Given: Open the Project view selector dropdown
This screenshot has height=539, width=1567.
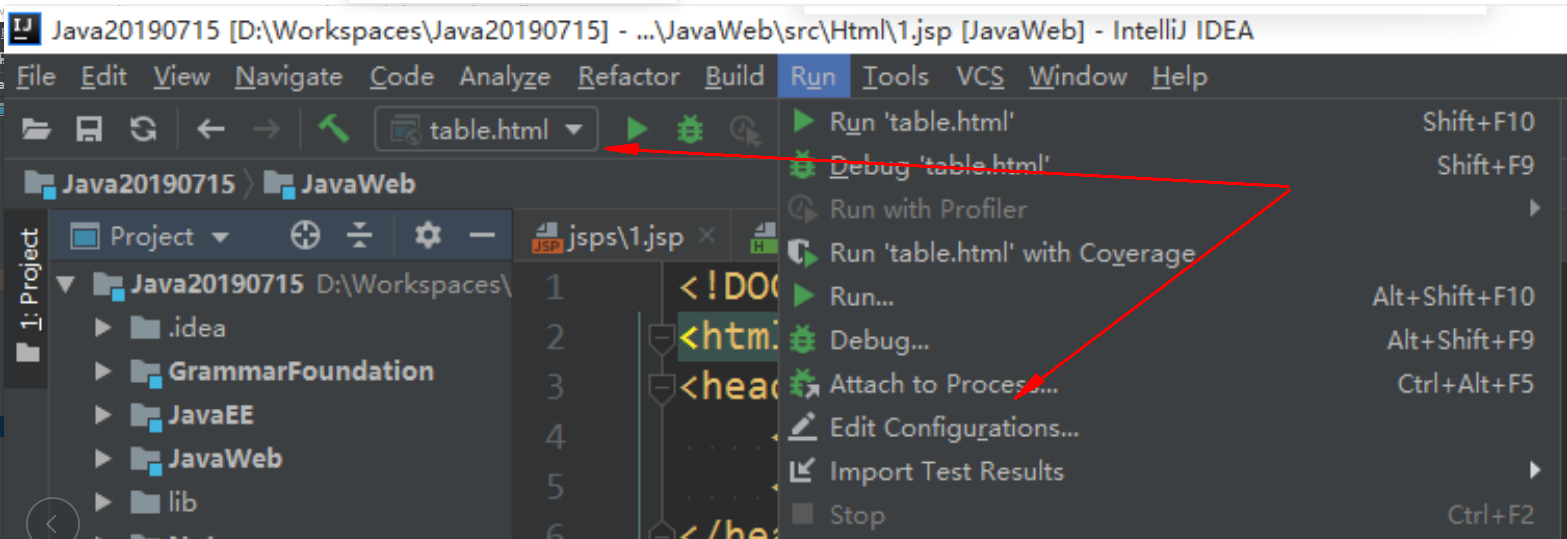Looking at the screenshot, I should pyautogui.click(x=152, y=237).
